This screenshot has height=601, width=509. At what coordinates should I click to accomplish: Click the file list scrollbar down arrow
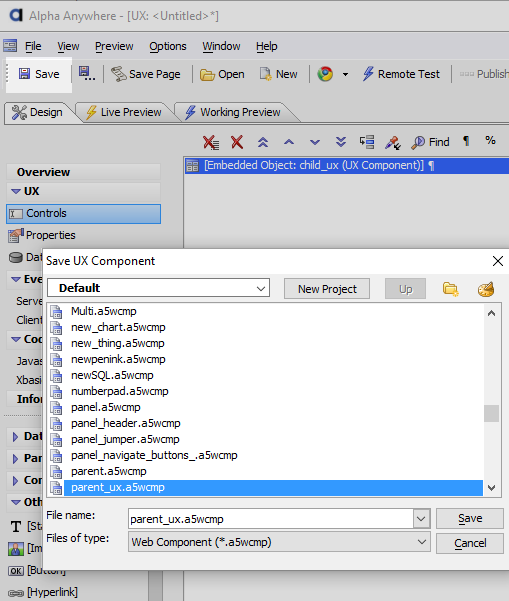pos(491,488)
